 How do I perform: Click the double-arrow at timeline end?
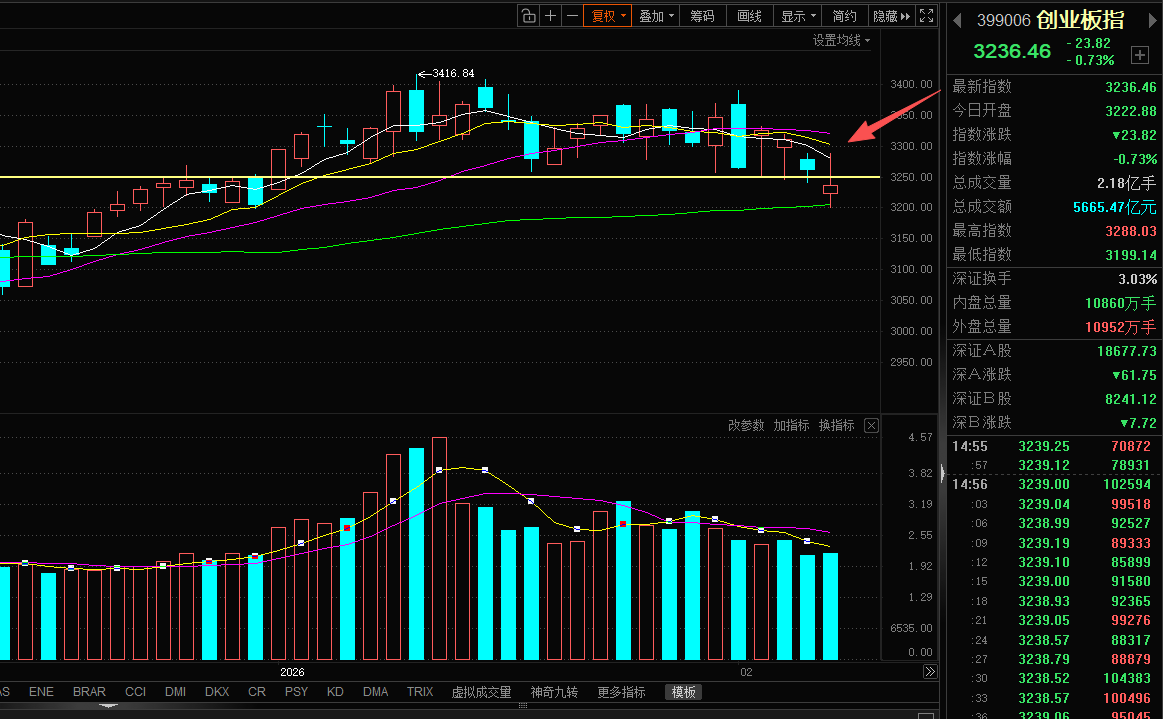[929, 672]
